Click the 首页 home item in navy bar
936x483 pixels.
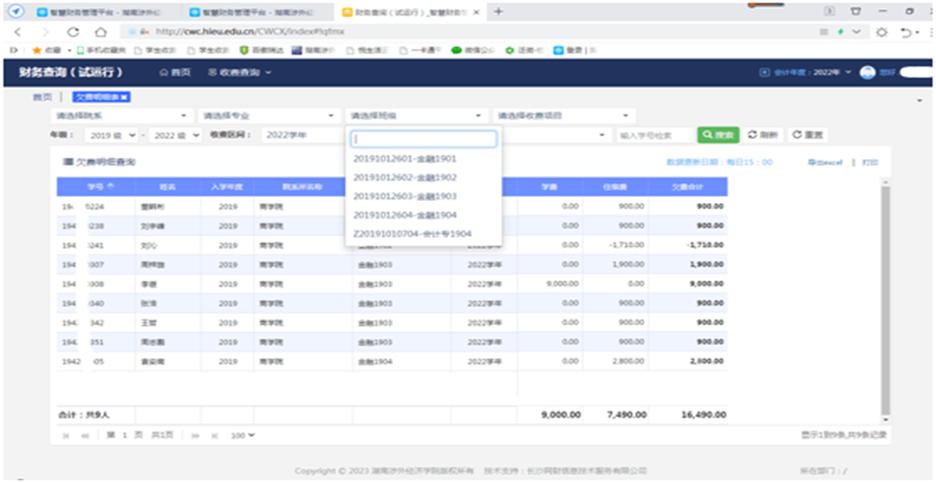[175, 72]
